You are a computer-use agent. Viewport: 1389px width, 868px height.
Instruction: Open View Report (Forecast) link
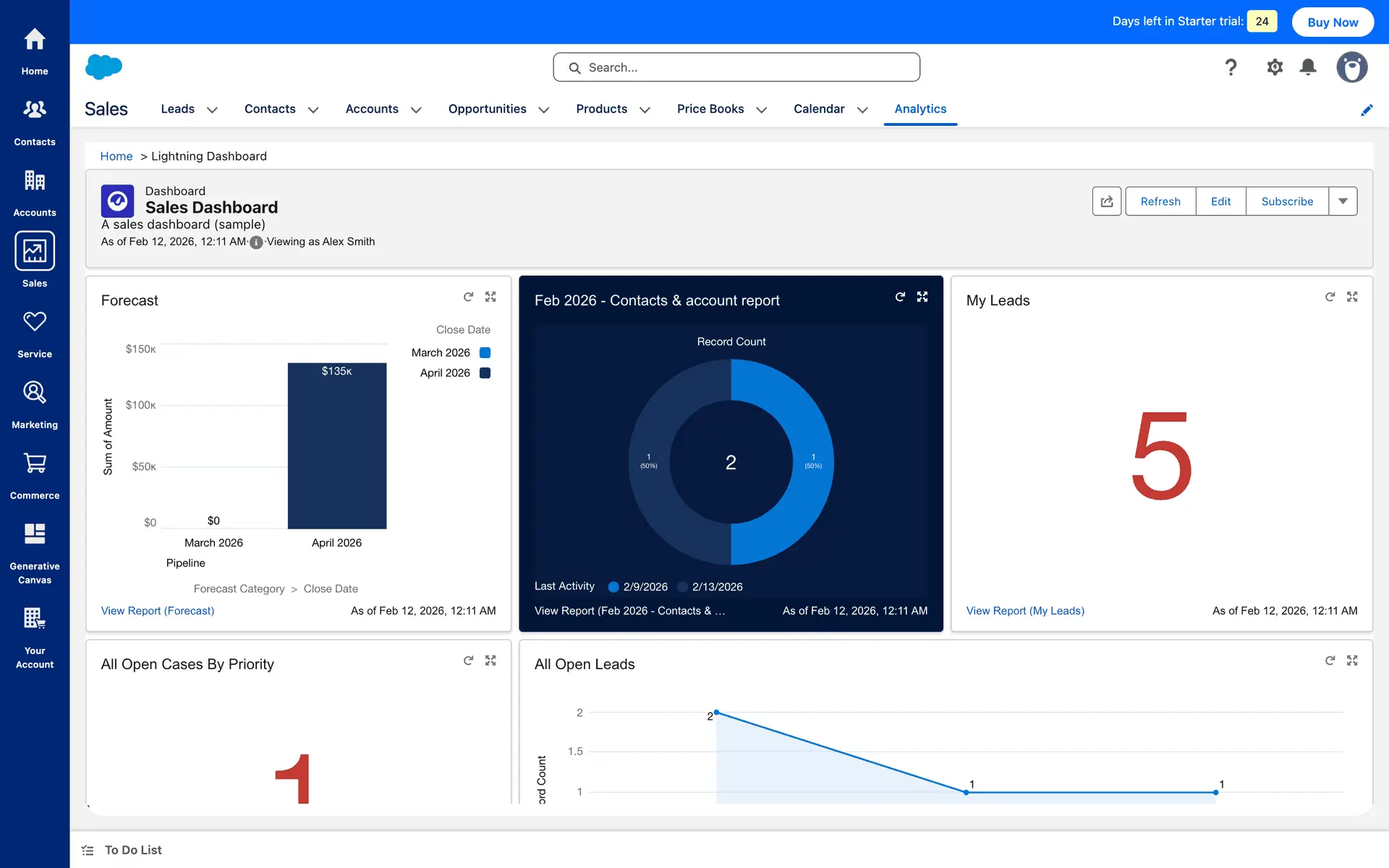tap(158, 610)
